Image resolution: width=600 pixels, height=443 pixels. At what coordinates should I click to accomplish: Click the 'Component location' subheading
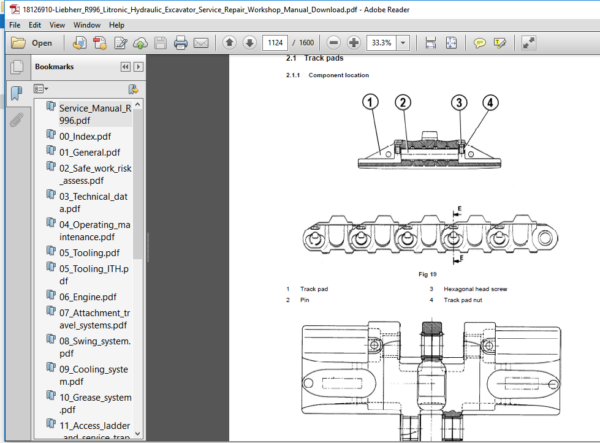click(x=339, y=75)
